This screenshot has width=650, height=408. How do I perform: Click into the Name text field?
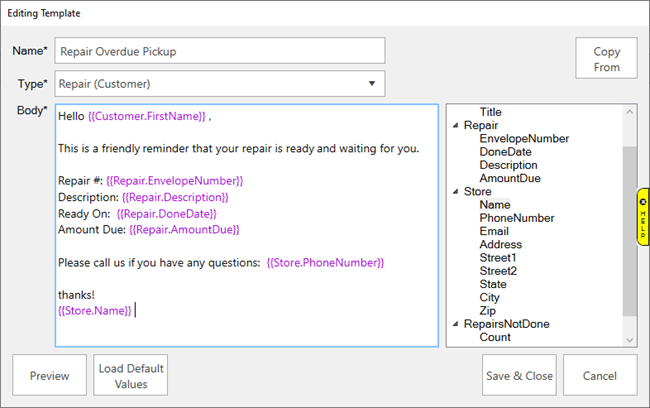[x=220, y=51]
